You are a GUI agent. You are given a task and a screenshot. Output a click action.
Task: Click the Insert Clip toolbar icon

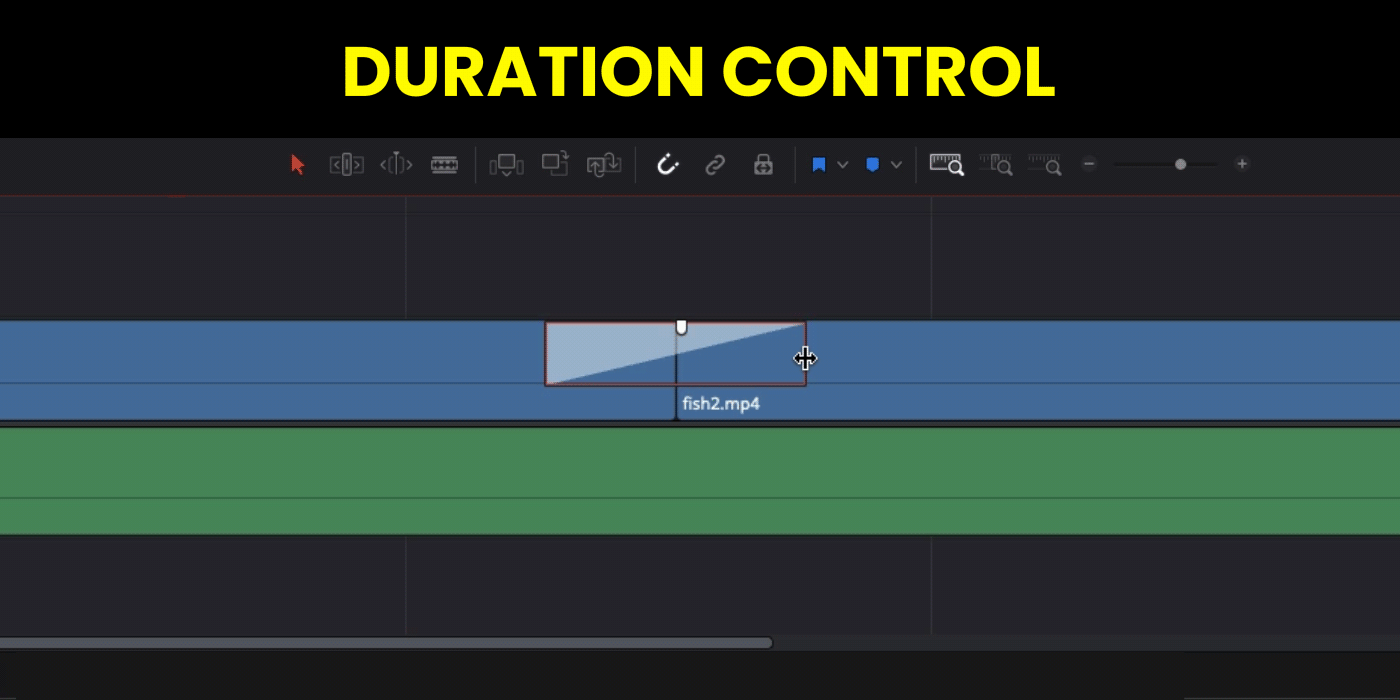(x=506, y=165)
